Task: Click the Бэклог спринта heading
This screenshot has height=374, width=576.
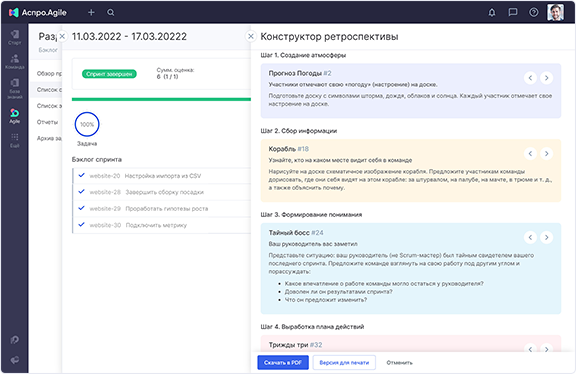Action: tap(97, 159)
